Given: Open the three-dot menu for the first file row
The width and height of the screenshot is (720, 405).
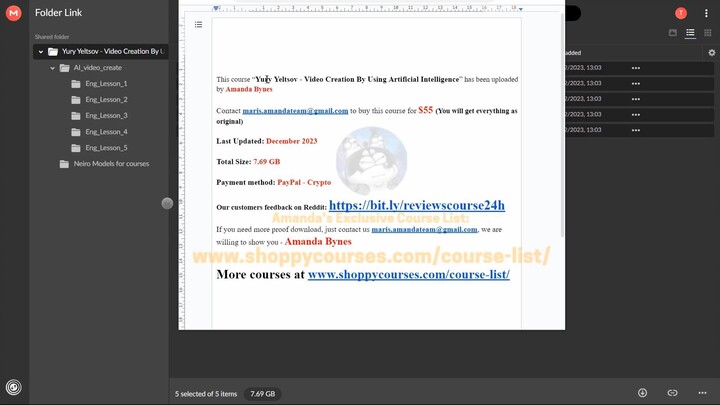Looking at the screenshot, I should tap(636, 68).
